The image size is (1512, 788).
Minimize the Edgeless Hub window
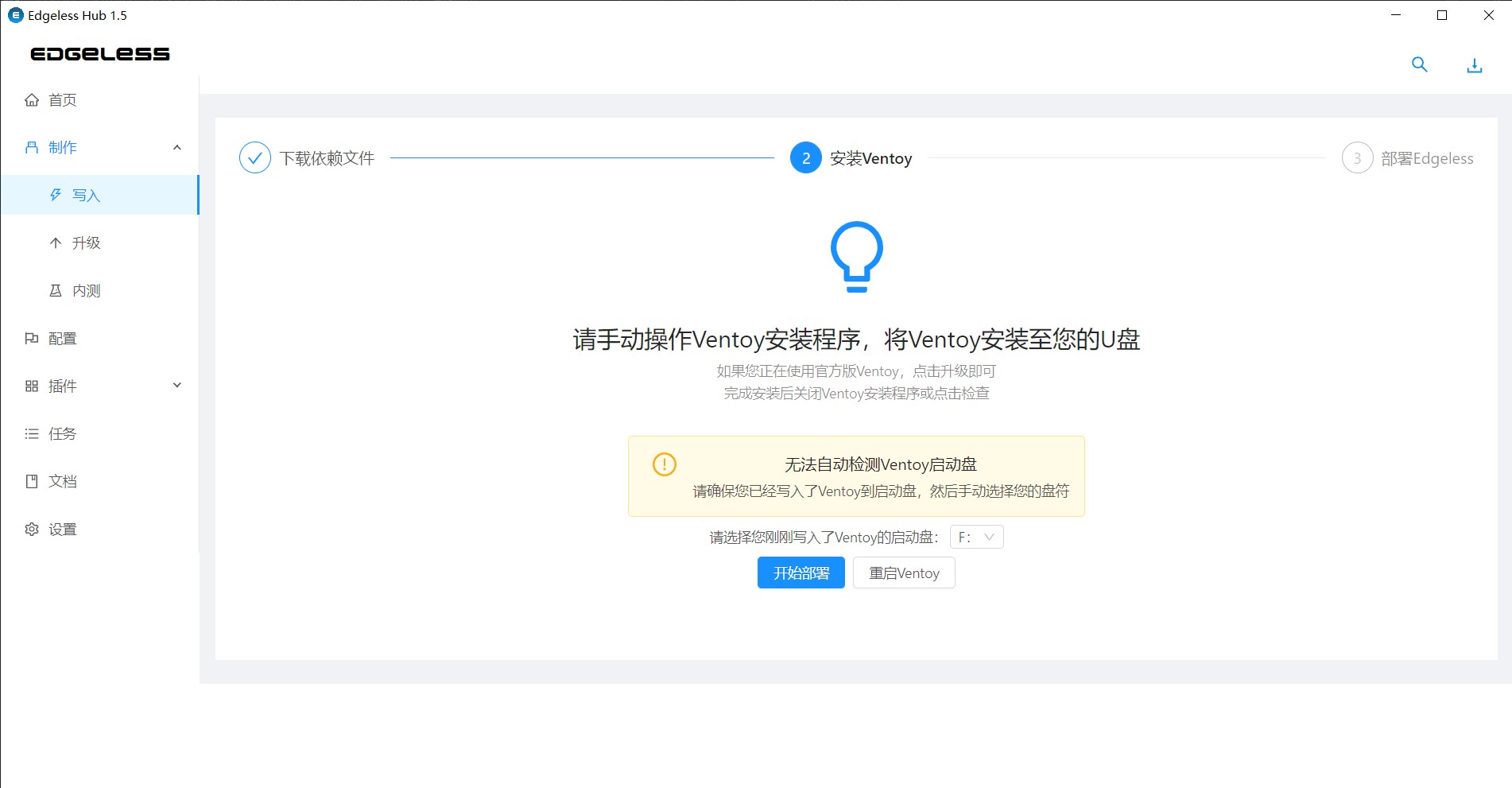1396,15
